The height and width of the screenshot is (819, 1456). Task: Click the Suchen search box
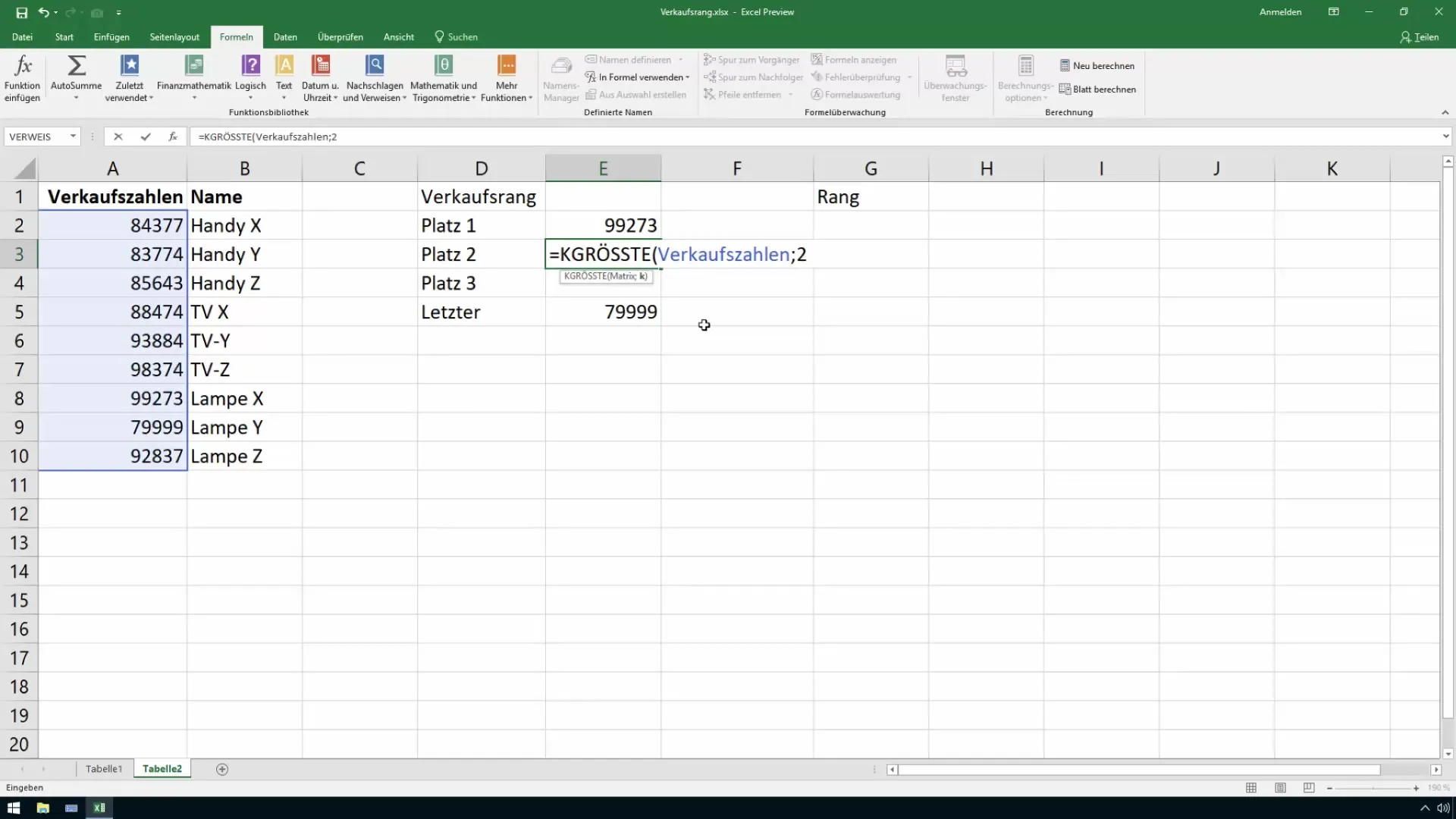pos(456,36)
